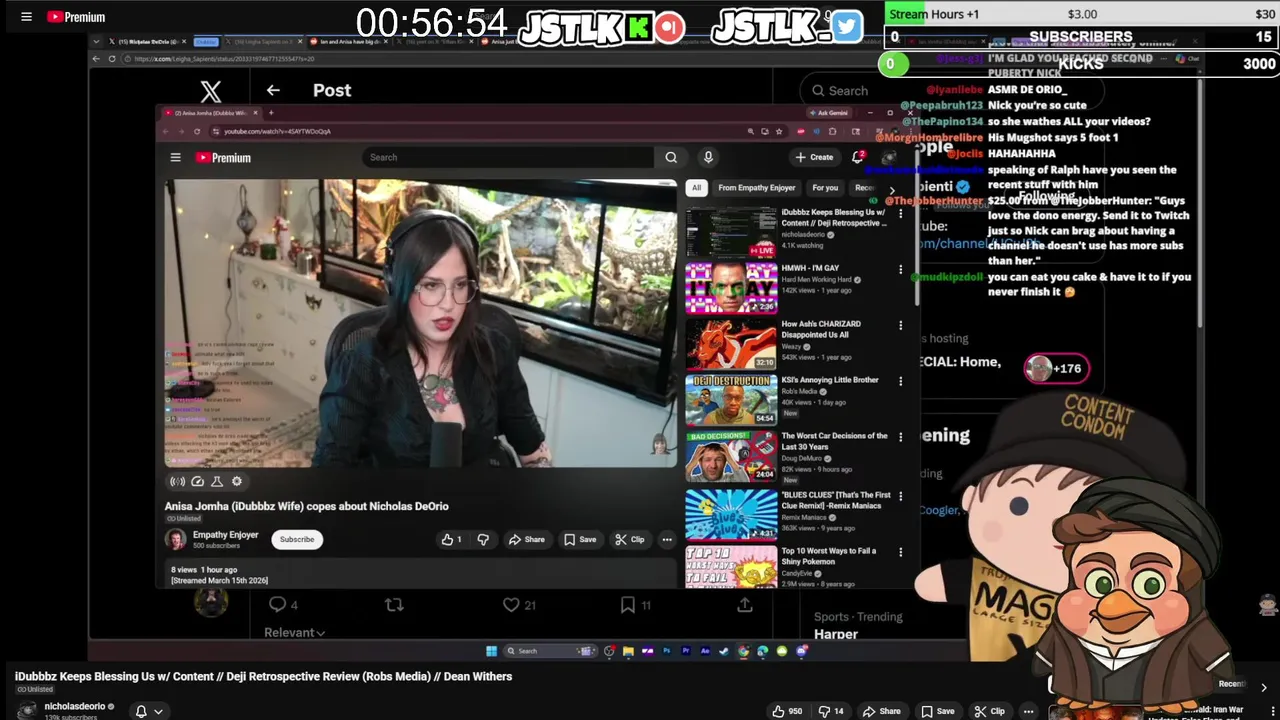Viewport: 1280px width, 720px height.
Task: Like the Anisa Jomha video
Action: [x=452, y=539]
